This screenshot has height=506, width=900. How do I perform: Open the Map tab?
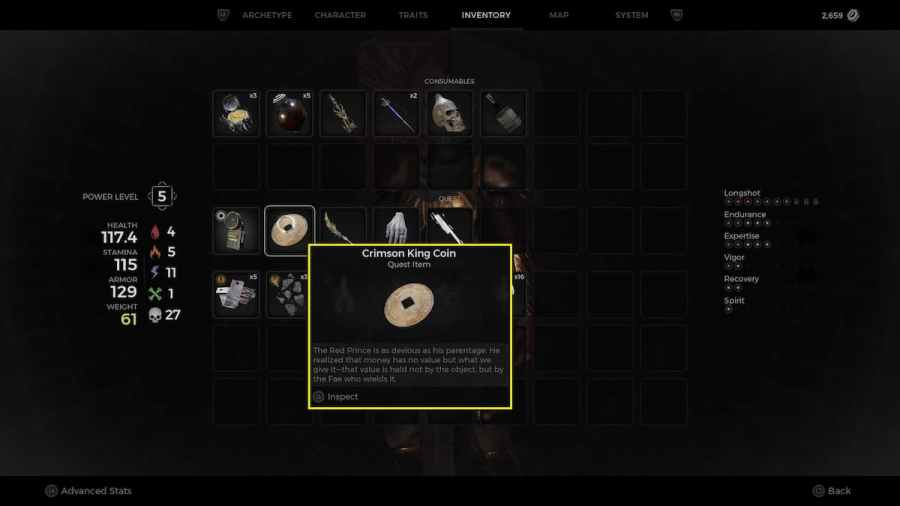coord(558,15)
